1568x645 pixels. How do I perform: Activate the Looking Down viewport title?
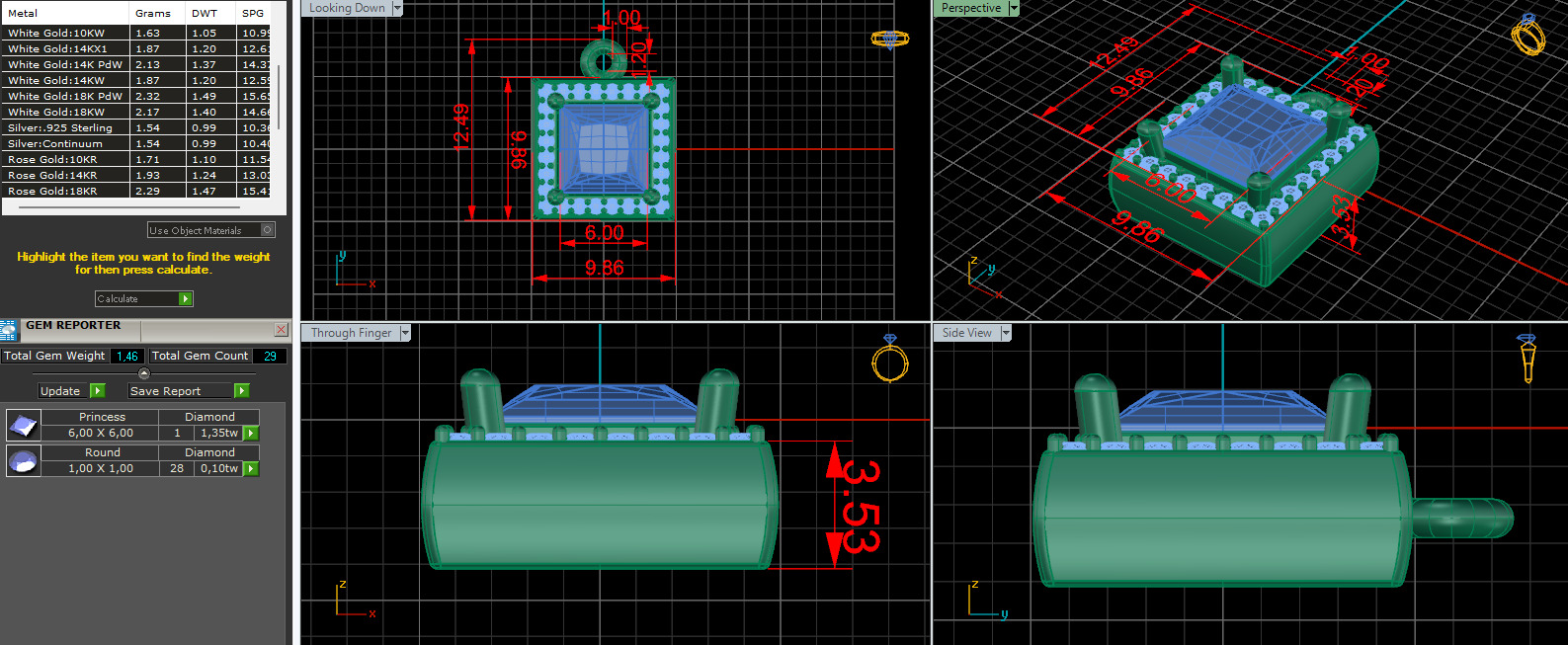pyautogui.click(x=347, y=8)
